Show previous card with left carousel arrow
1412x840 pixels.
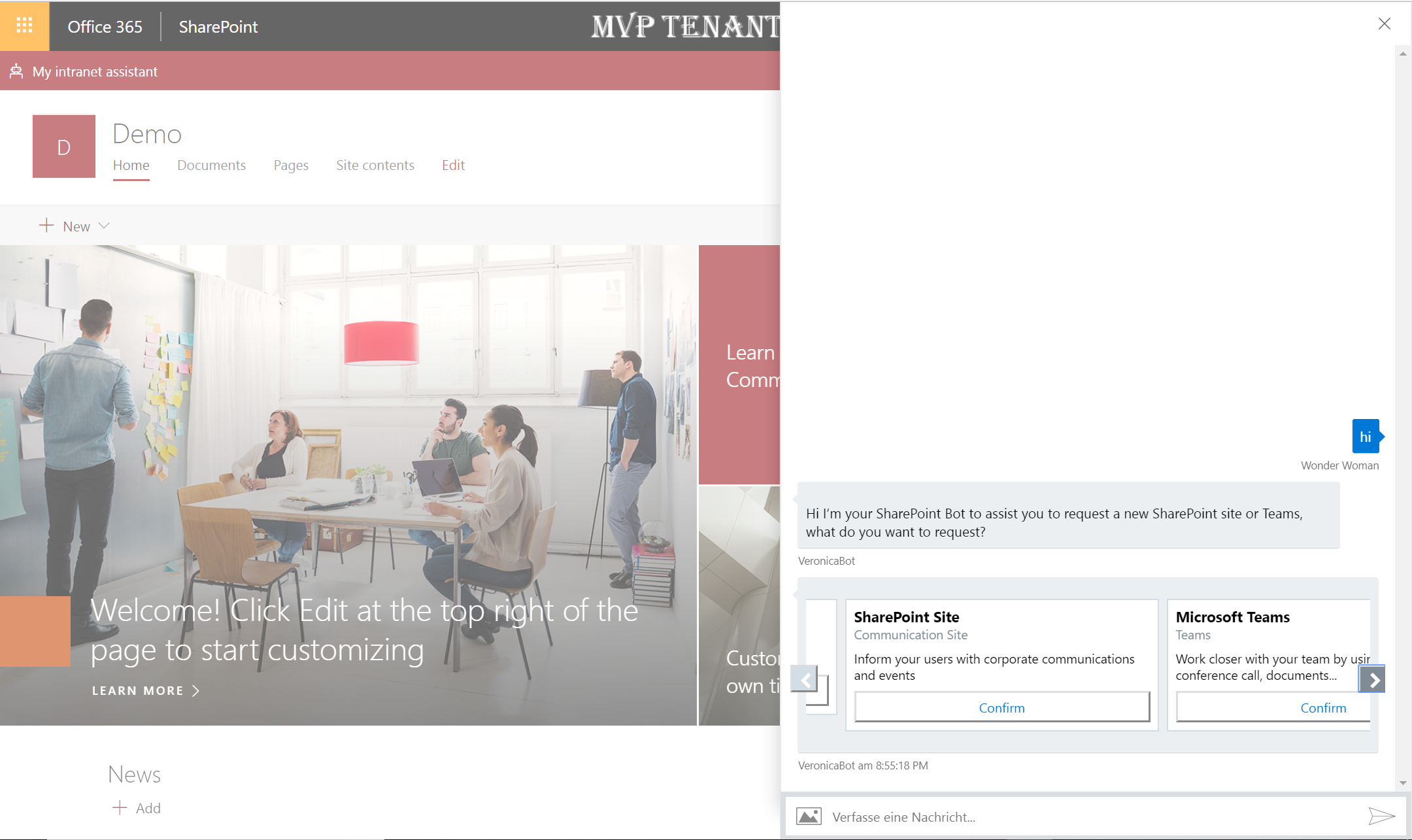805,680
